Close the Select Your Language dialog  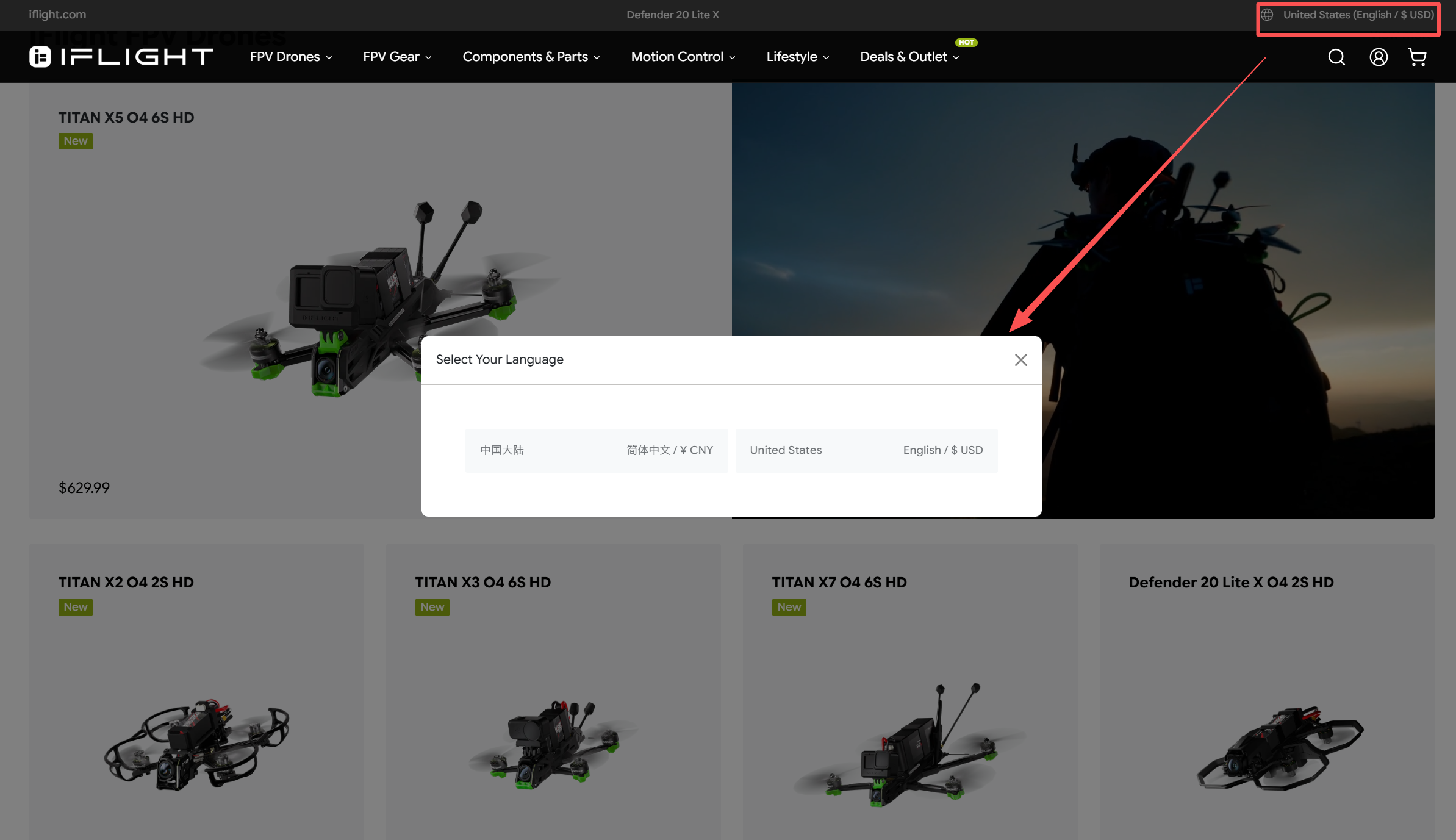pyautogui.click(x=1020, y=360)
